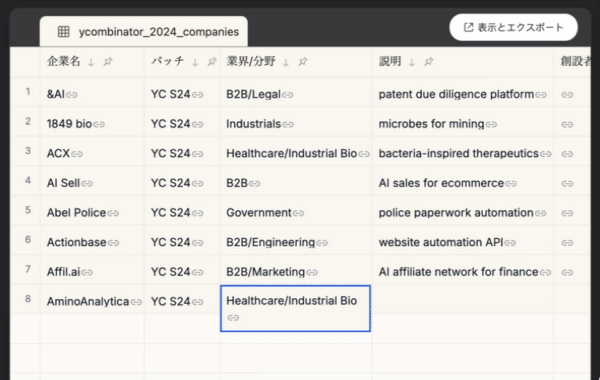Pin the 説明 column
The image size is (600, 380).
click(x=429, y=61)
